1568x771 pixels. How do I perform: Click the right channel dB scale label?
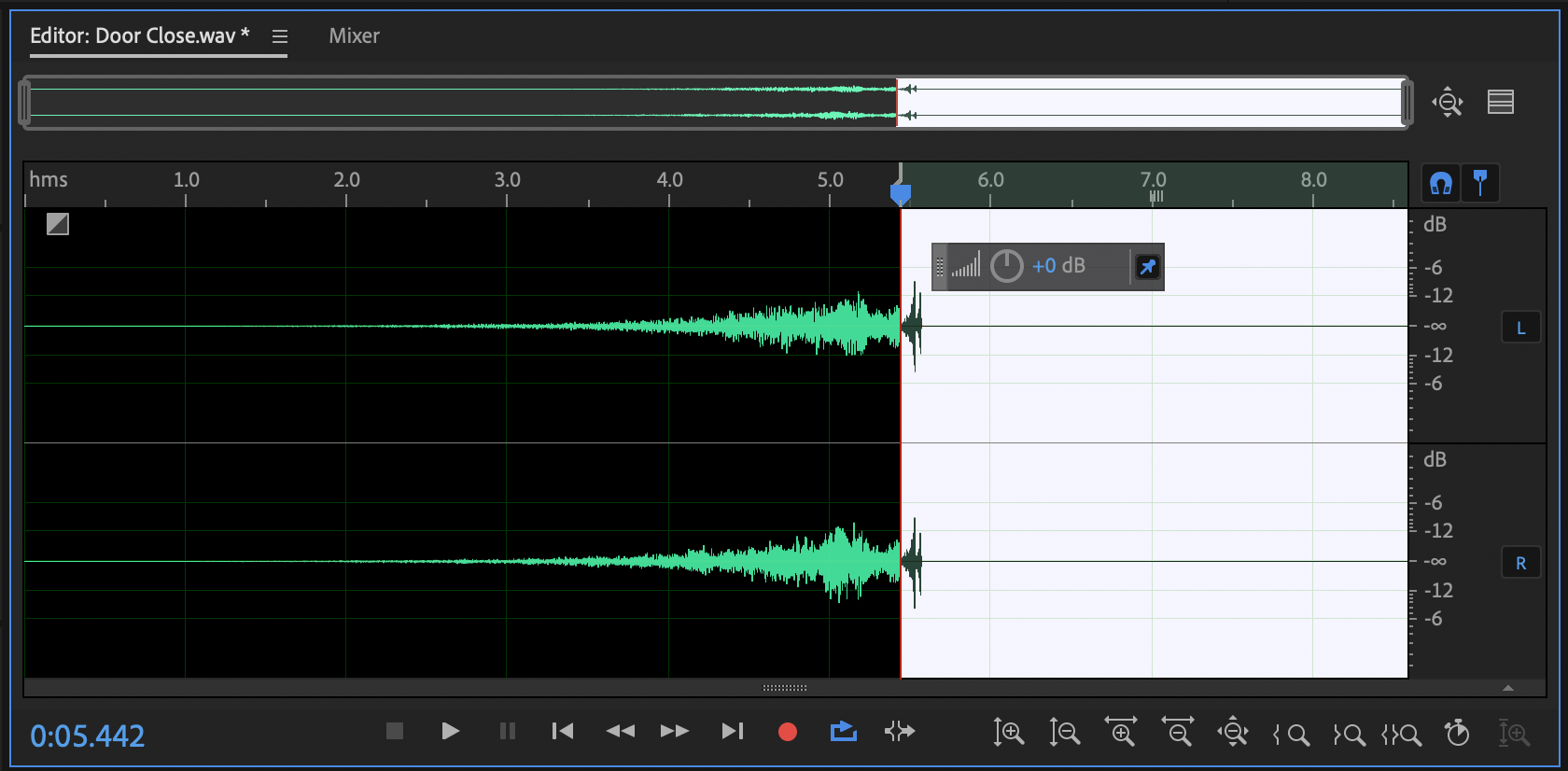coord(1435,459)
